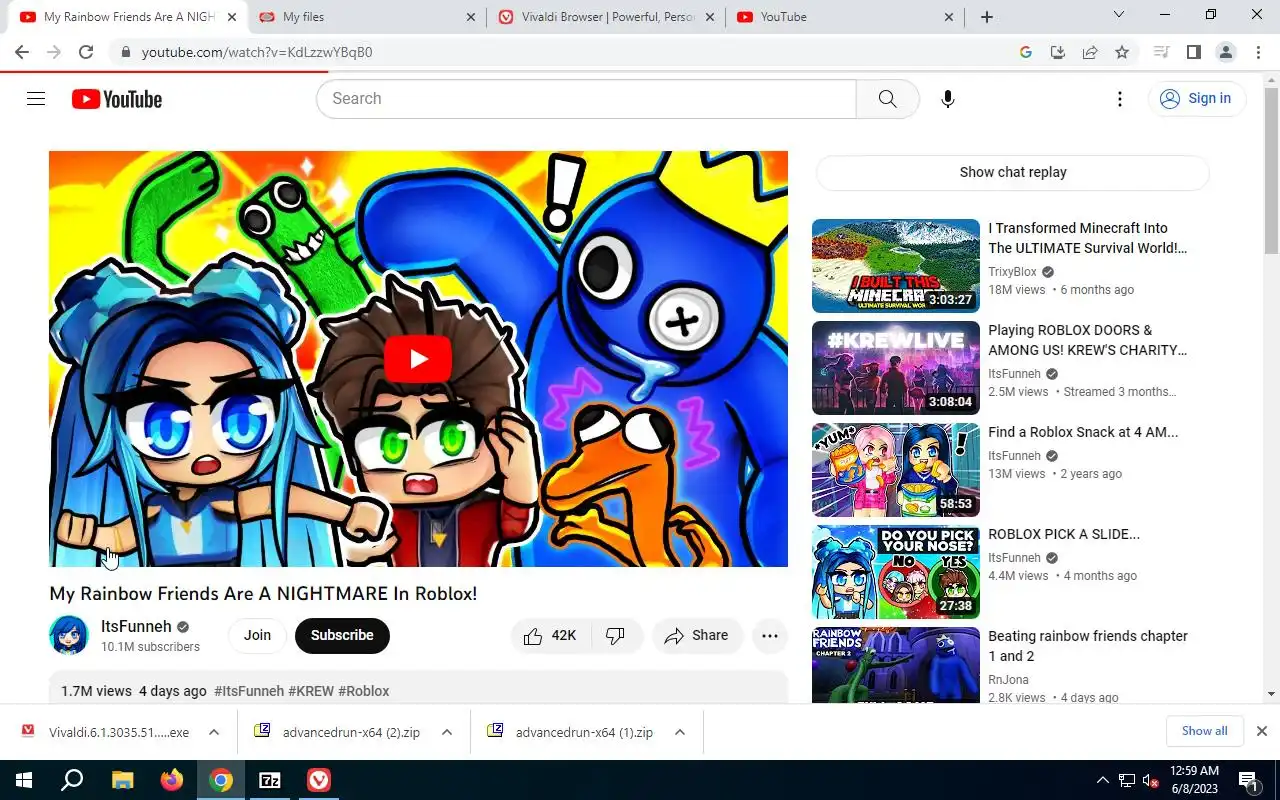The height and width of the screenshot is (800, 1280).
Task: Bookmark this page with star icon
Action: click(x=1122, y=52)
